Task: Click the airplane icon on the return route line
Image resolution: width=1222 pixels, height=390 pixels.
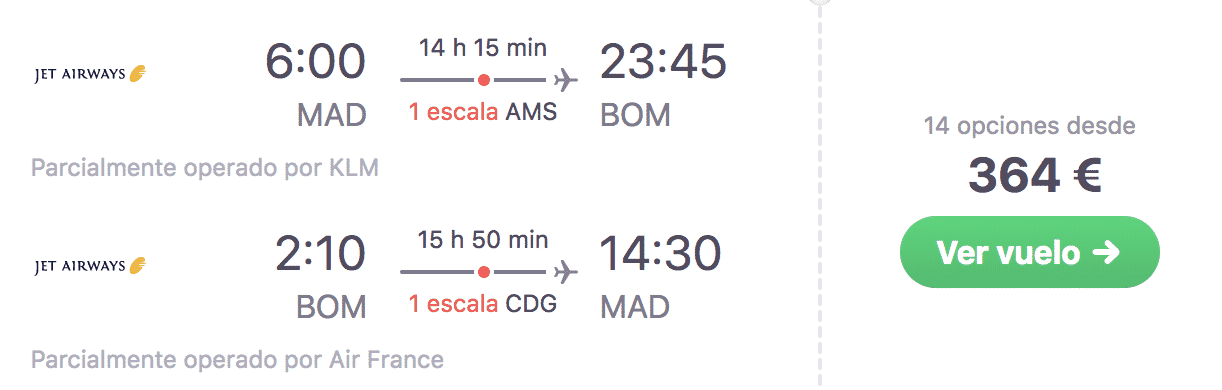Action: 566,271
